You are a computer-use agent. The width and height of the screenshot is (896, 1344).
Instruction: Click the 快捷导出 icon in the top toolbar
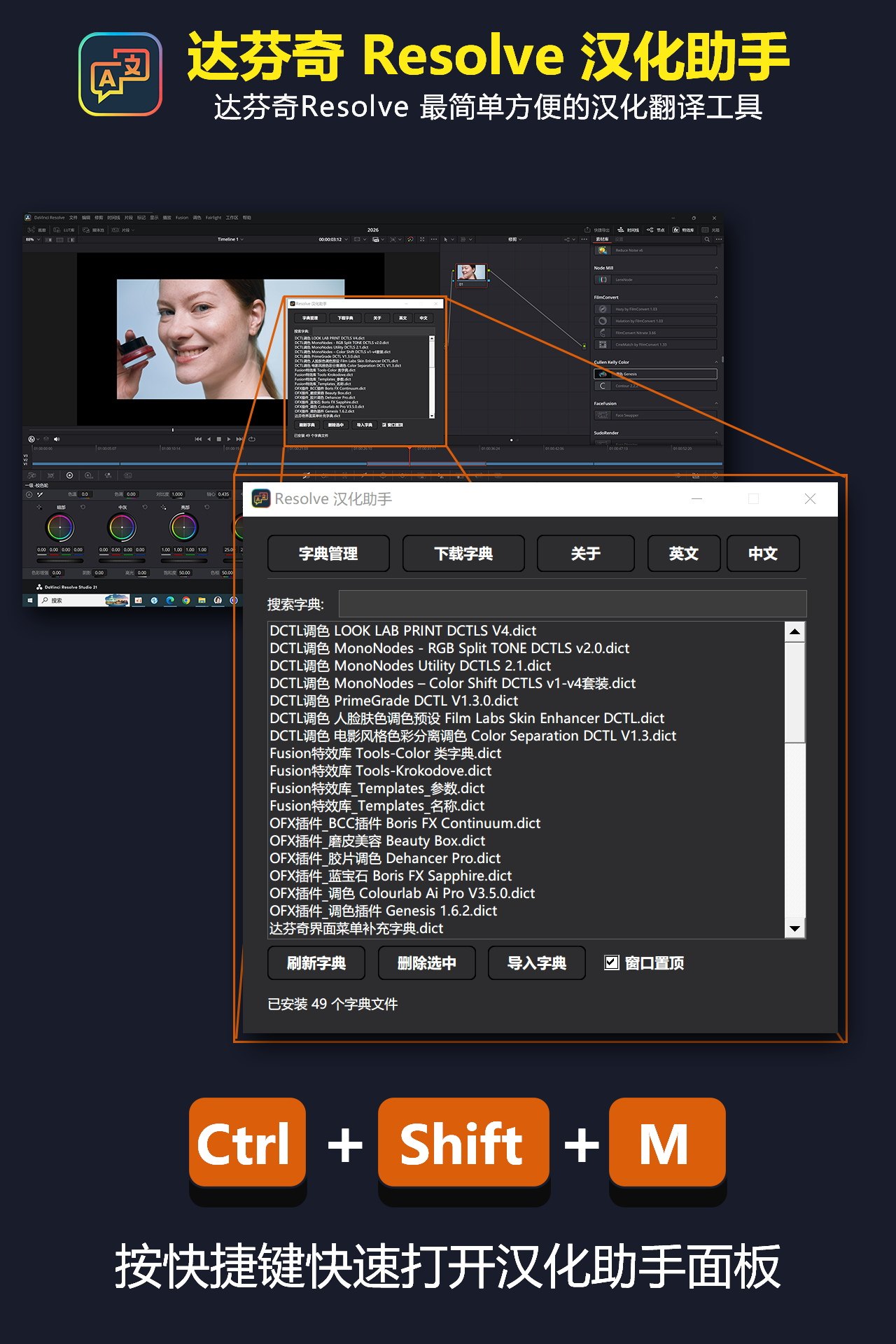pos(588,230)
